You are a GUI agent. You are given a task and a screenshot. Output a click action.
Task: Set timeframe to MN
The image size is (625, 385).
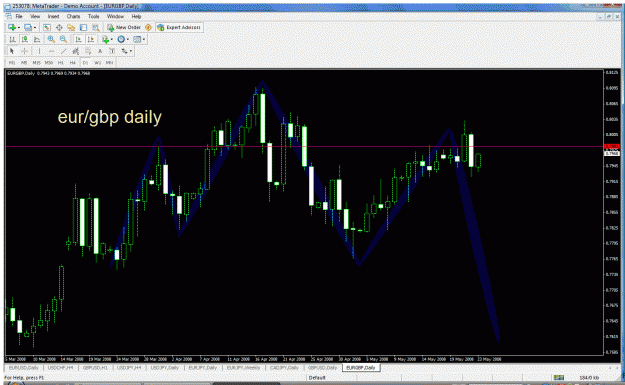click(x=109, y=63)
